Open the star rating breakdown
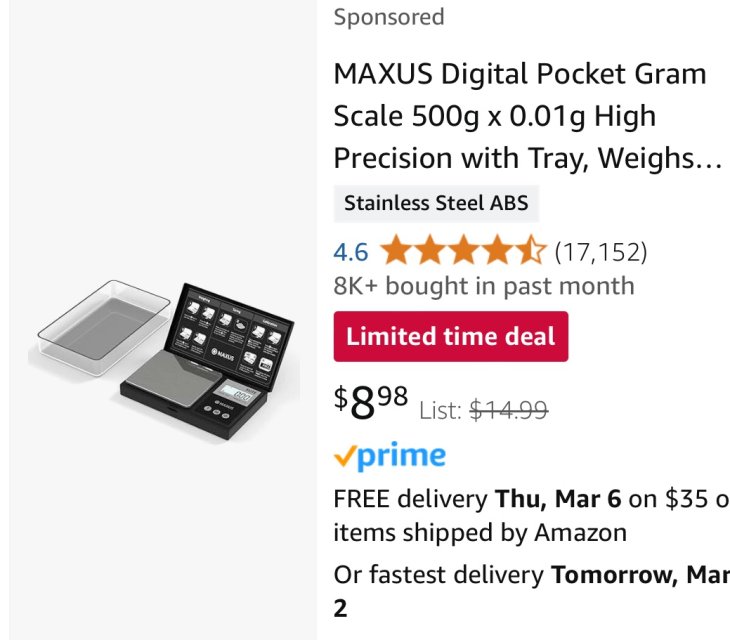 pyautogui.click(x=463, y=250)
